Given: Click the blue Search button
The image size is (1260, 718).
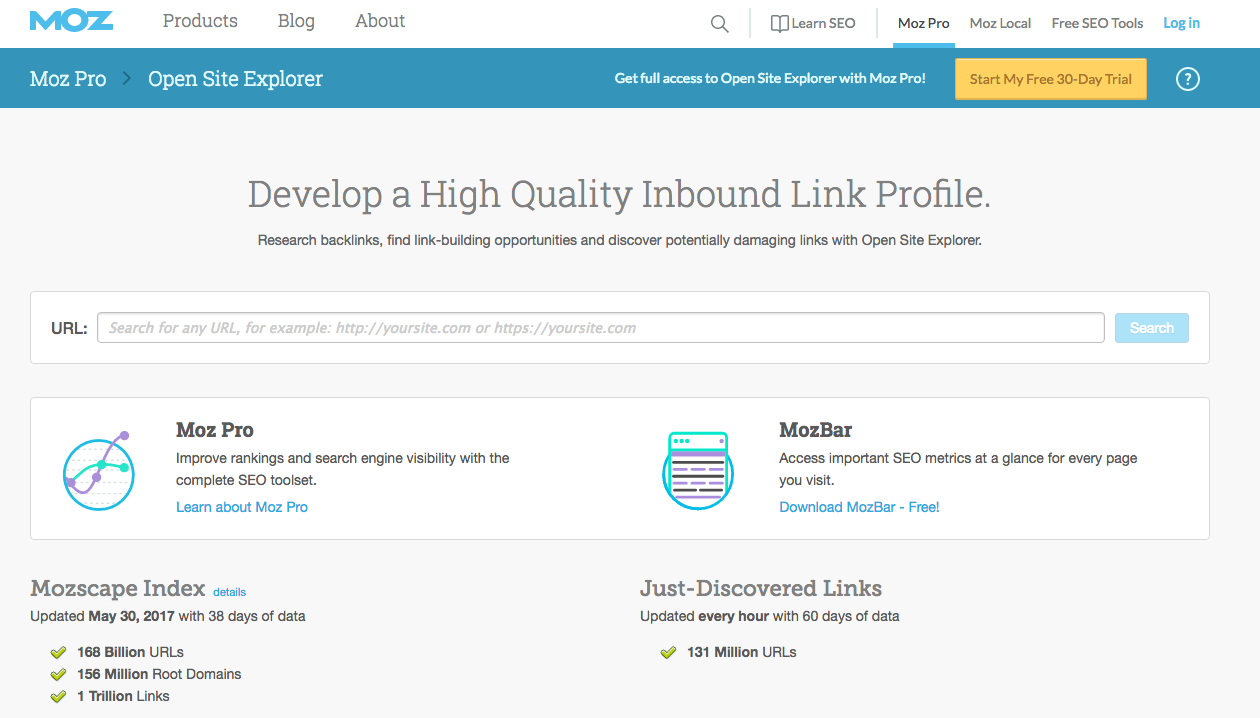Looking at the screenshot, I should (x=1152, y=328).
